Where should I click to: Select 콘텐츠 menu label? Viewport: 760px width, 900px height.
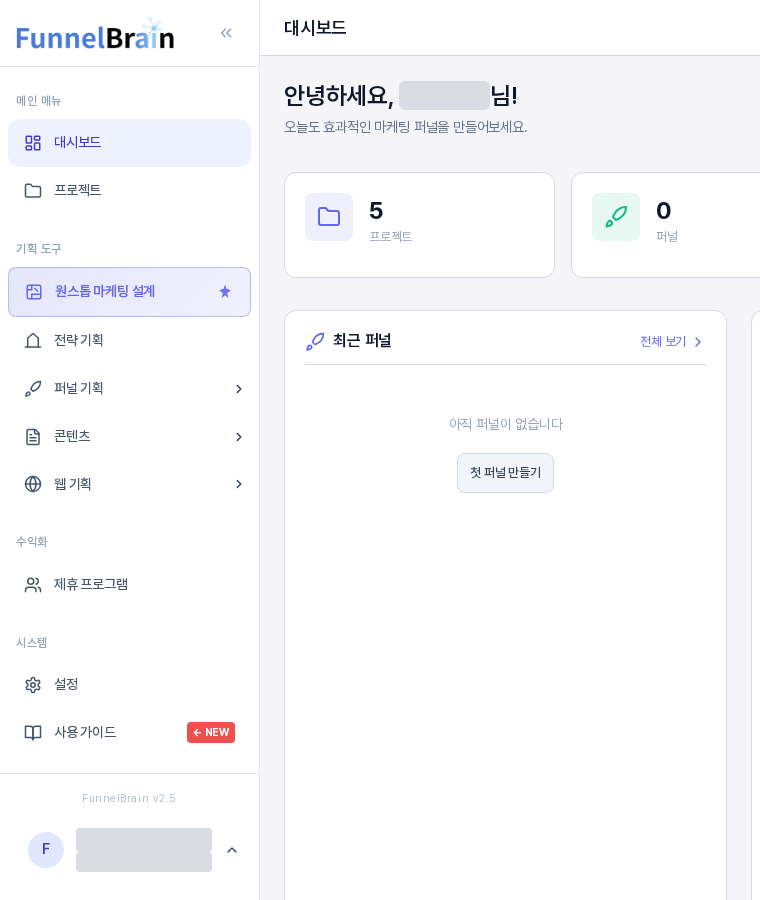(72, 437)
